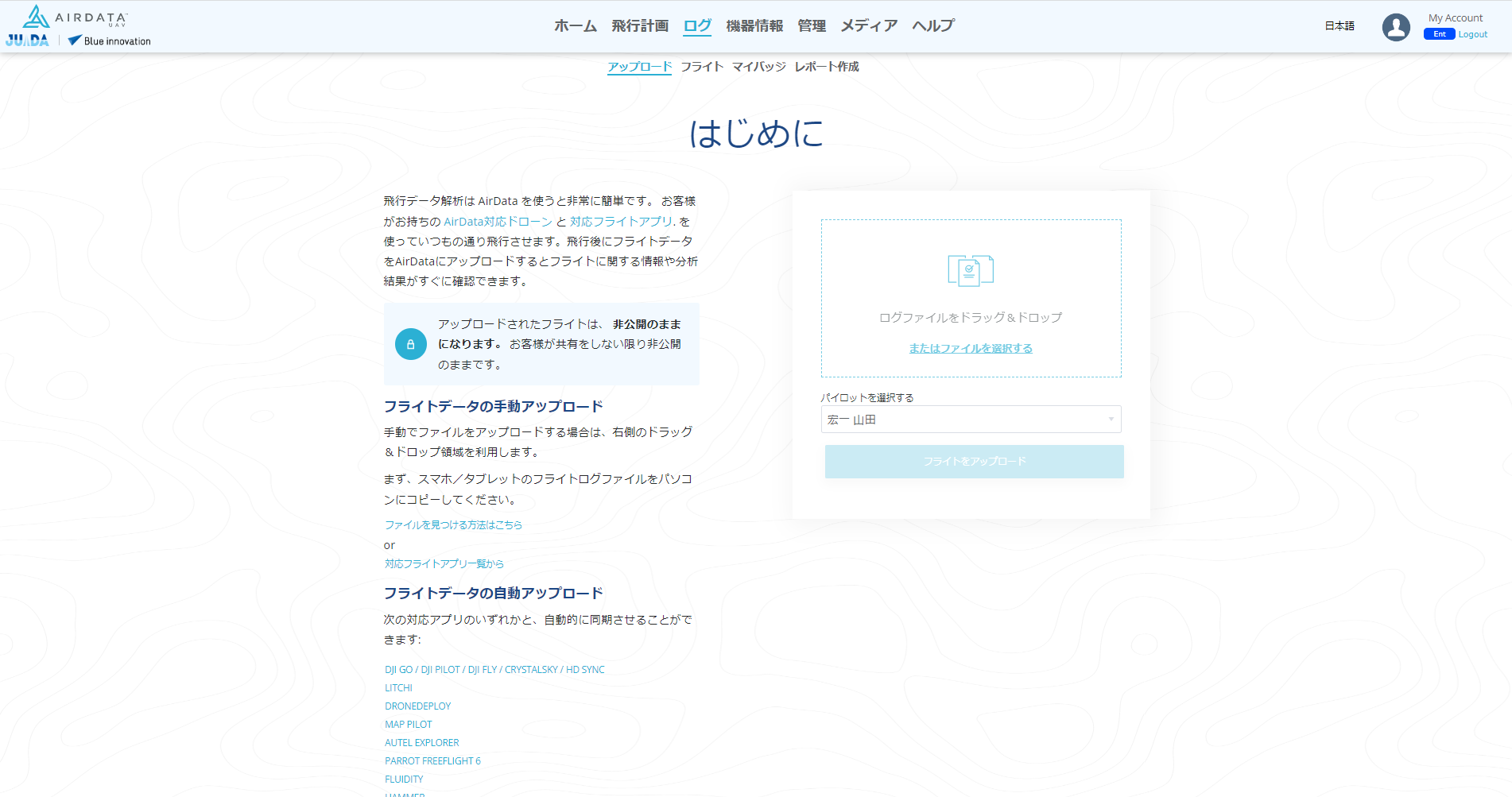
Task: Open the ログ menu
Action: 697,26
